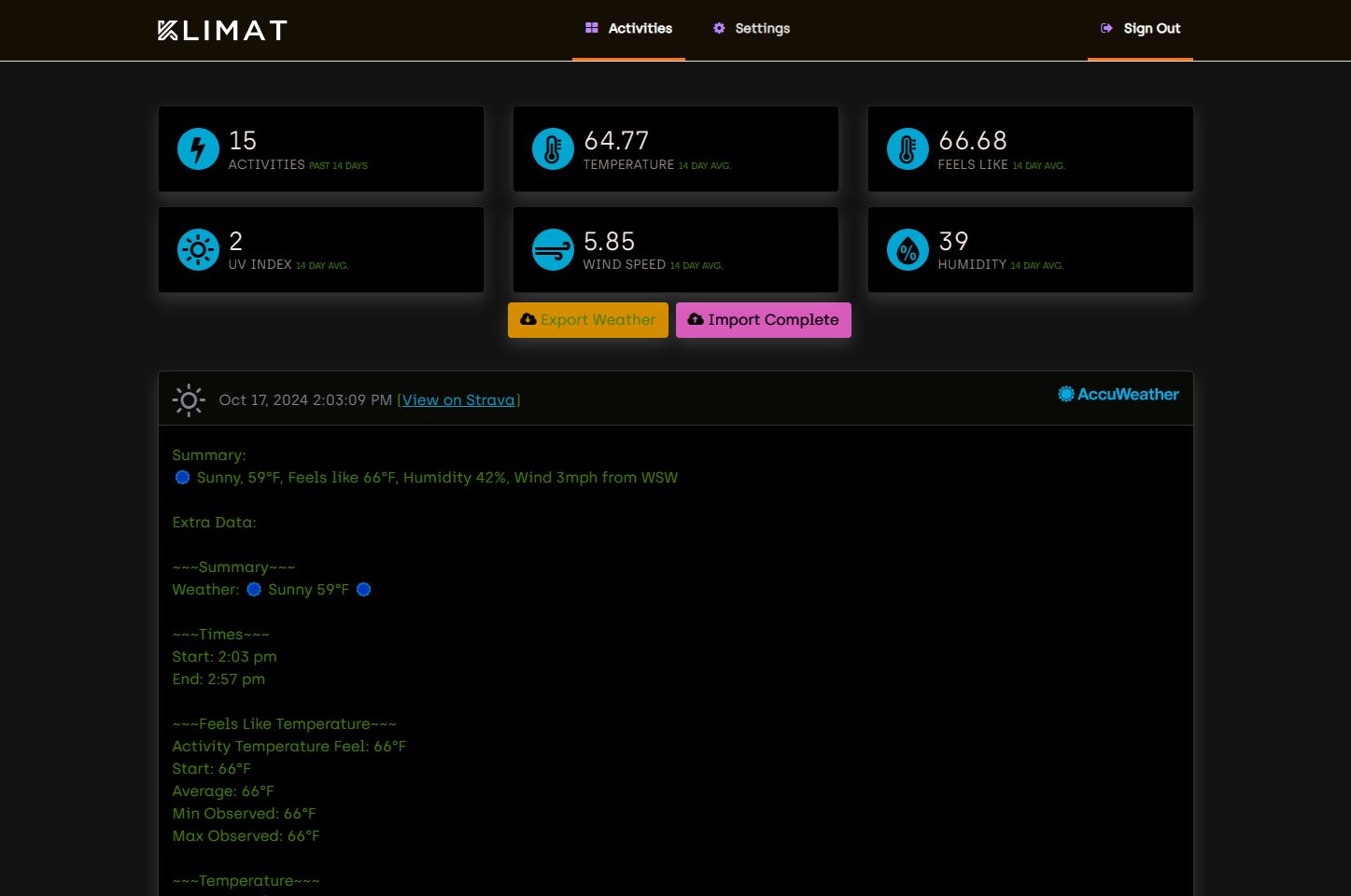
Task: Click "Min Observed: 66°F" line
Action: [244, 813]
